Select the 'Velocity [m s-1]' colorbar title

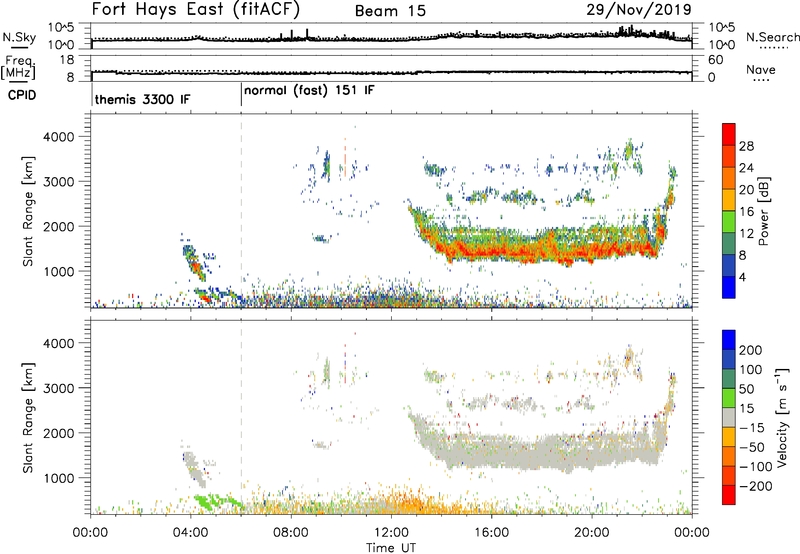coord(782,417)
